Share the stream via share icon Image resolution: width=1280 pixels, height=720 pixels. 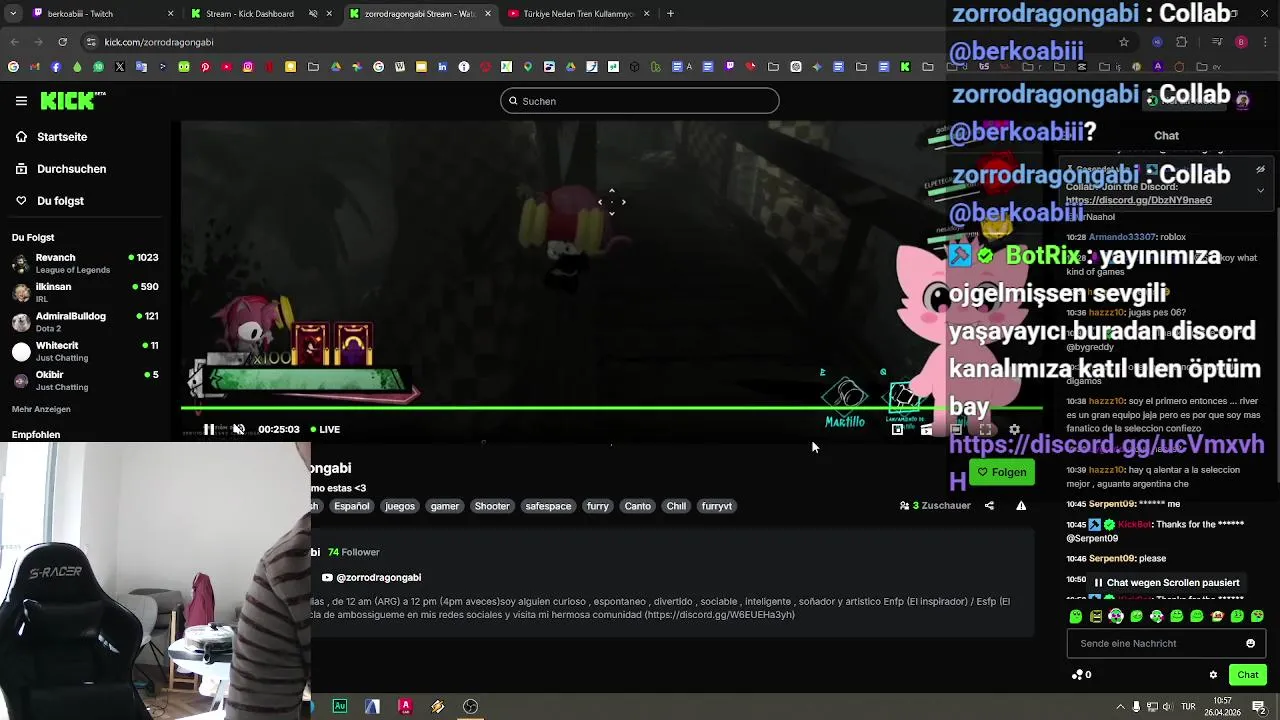[989, 506]
